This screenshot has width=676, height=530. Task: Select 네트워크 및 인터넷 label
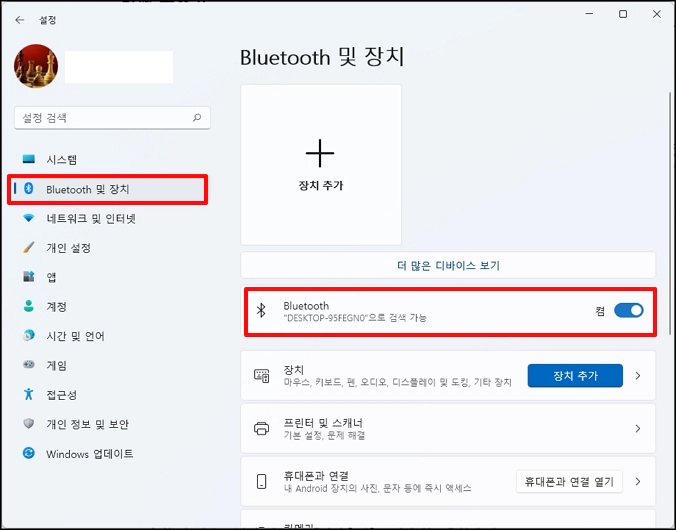(x=91, y=218)
